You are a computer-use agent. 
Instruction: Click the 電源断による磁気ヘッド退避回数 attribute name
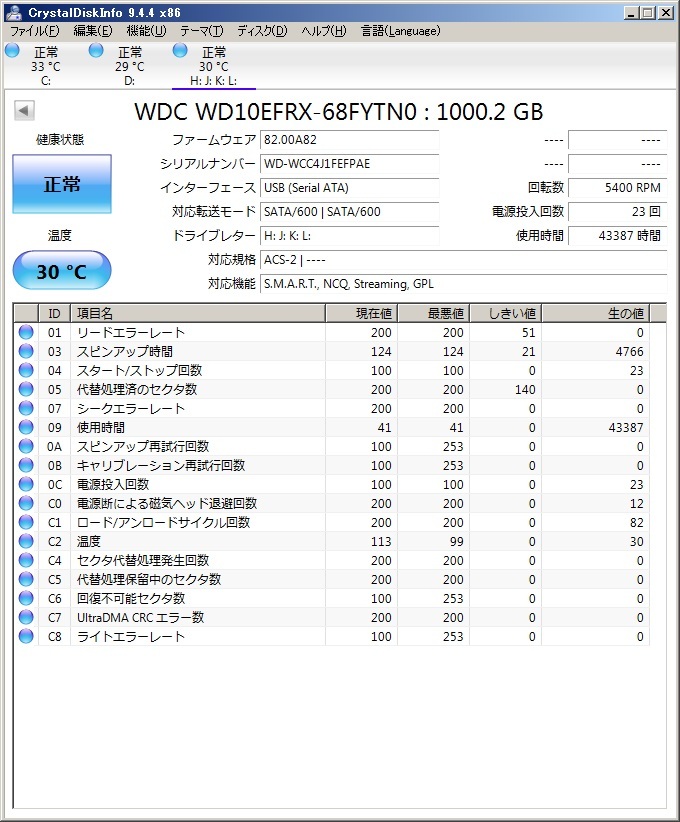(167, 504)
